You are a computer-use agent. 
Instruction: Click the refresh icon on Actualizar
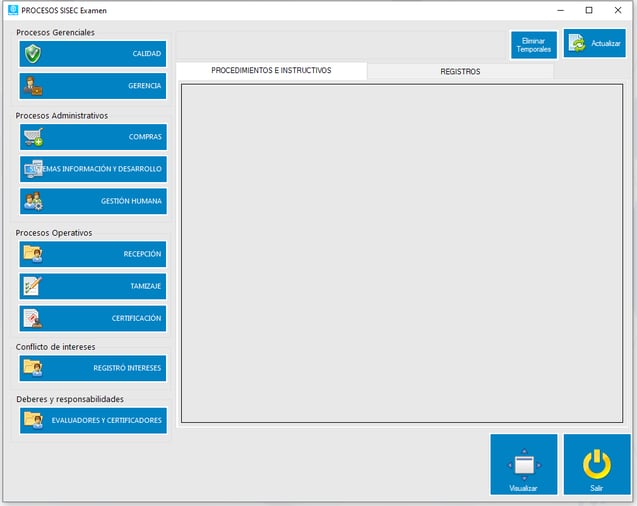coord(577,44)
